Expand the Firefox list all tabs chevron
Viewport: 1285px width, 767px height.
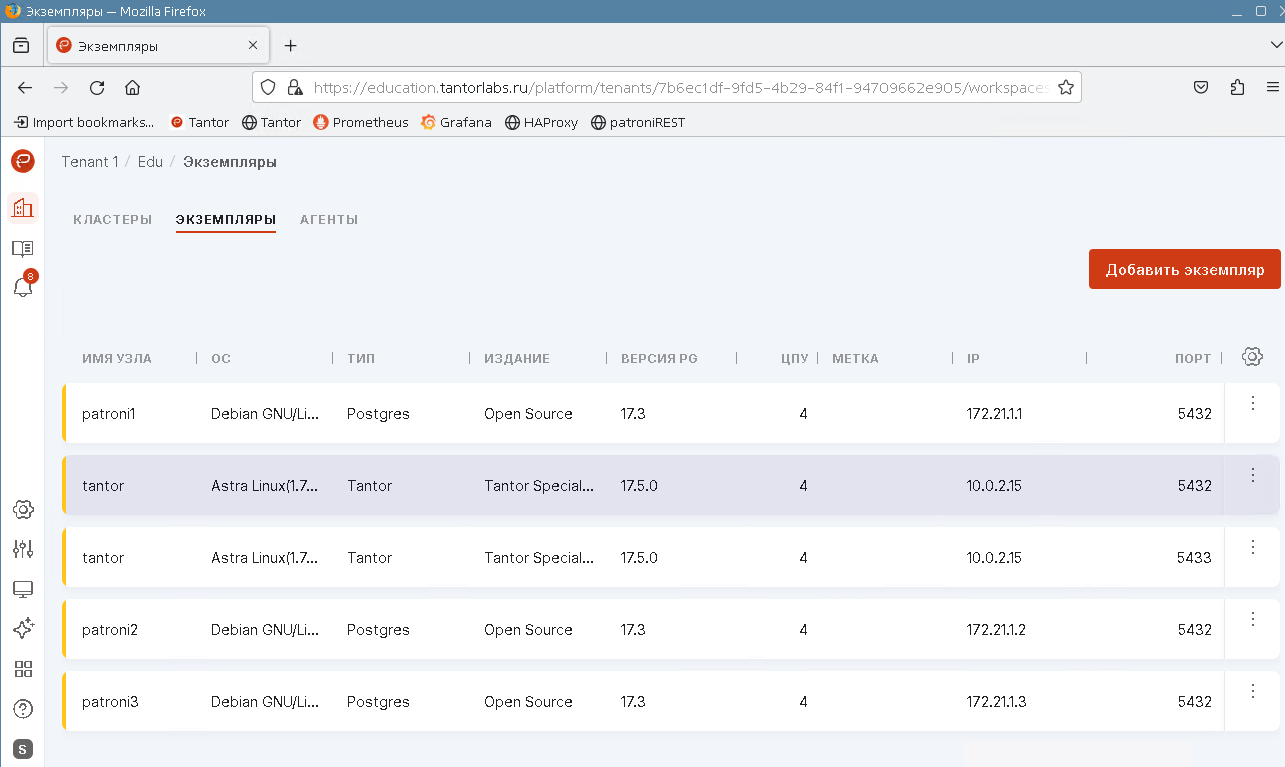[1274, 46]
